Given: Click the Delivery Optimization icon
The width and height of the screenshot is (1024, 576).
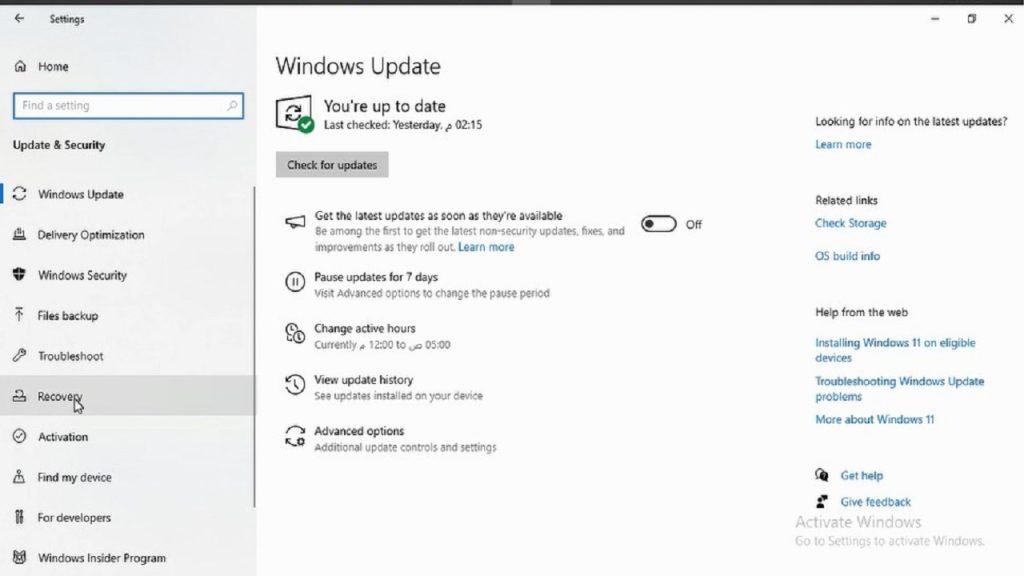Looking at the screenshot, I should click(19, 235).
